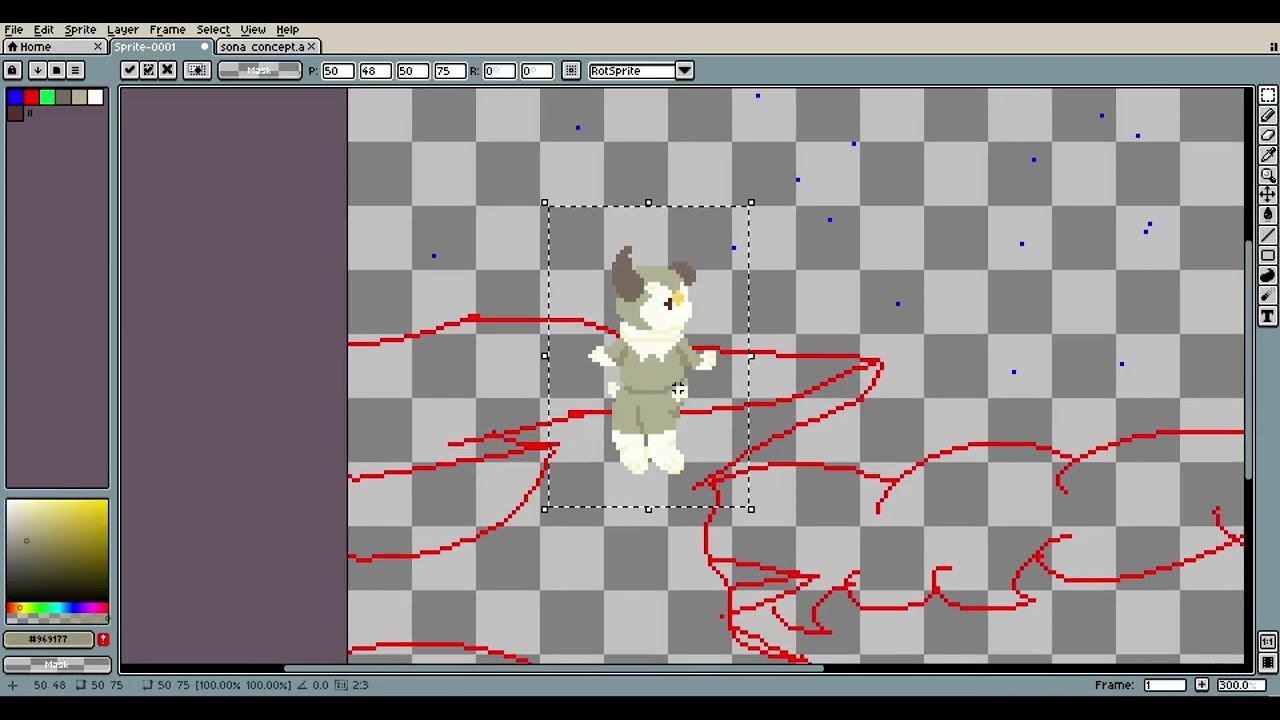This screenshot has height=720, width=1280.
Task: Pick the blue palette swatch
Action: click(x=15, y=97)
